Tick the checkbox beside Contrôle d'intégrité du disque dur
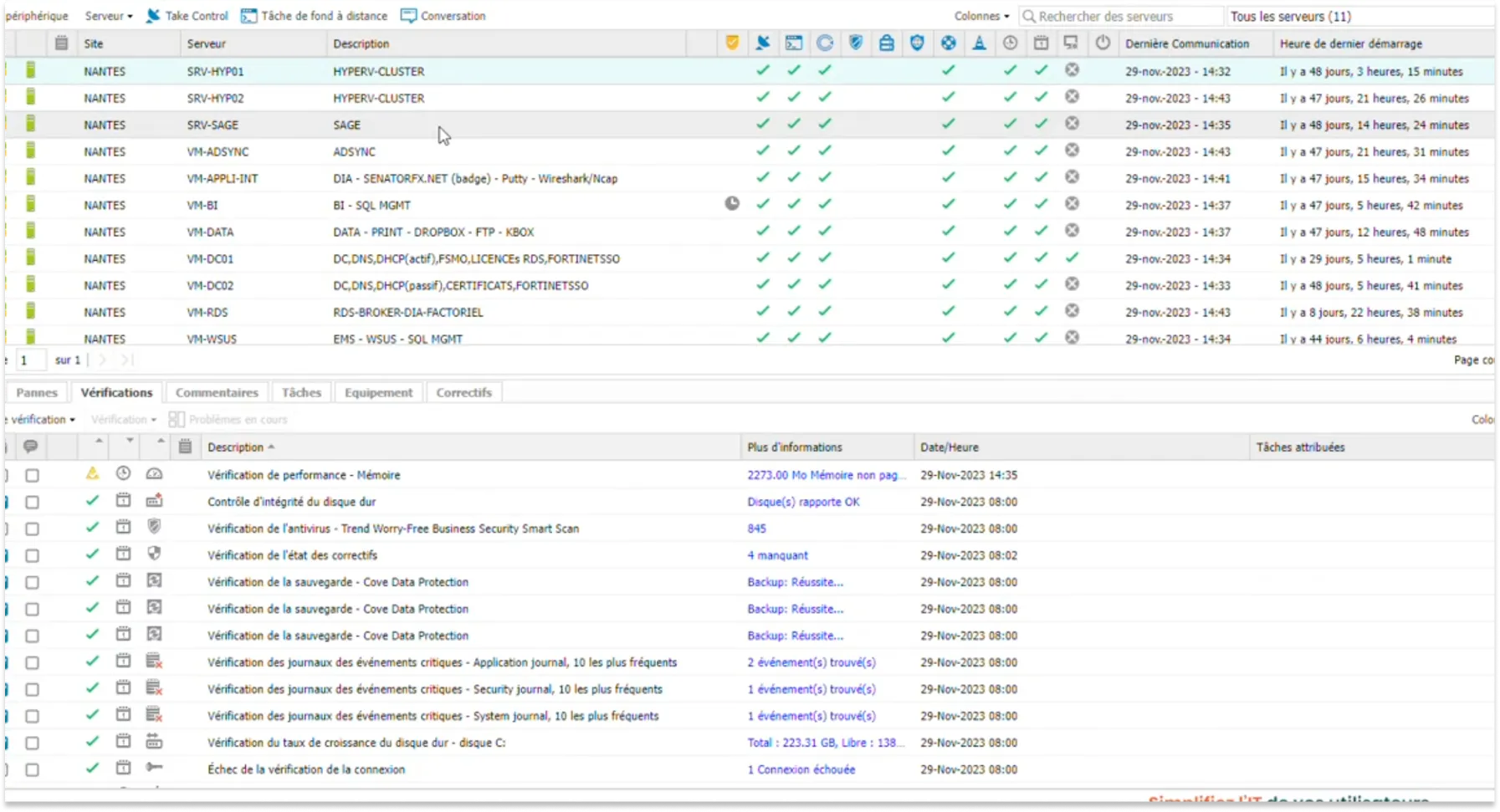 point(33,502)
